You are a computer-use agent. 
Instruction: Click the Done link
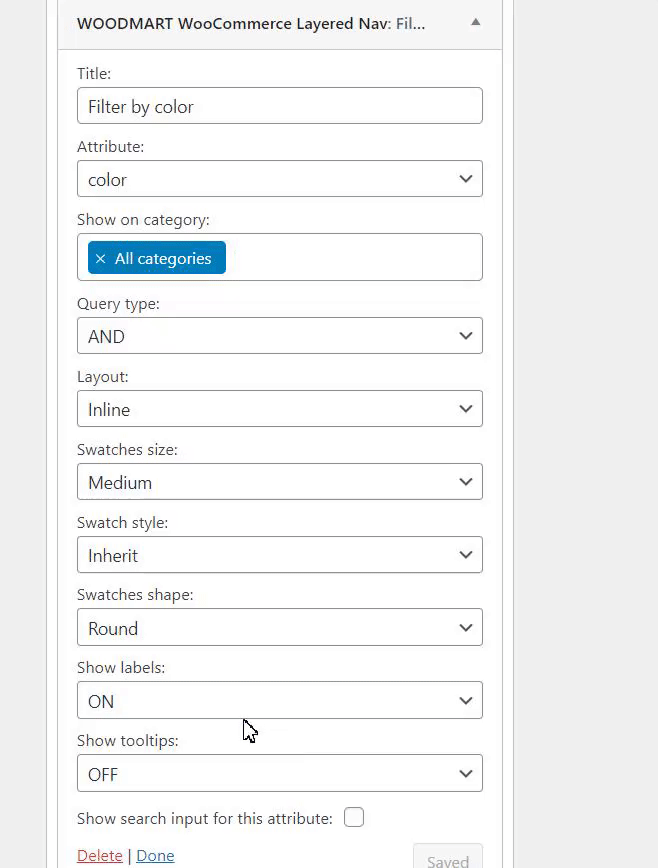[155, 856]
